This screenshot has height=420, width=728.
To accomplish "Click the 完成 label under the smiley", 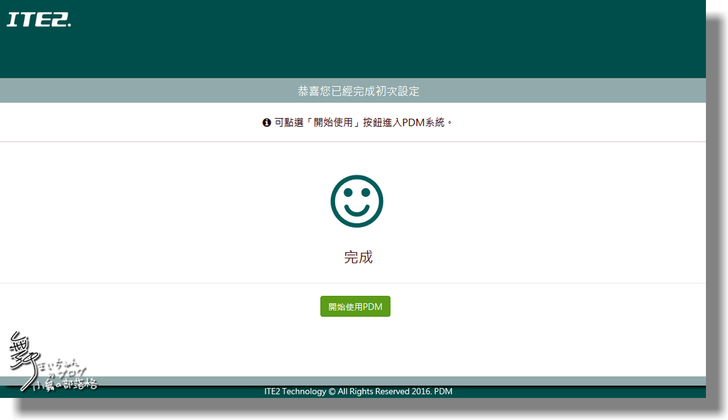I will pyautogui.click(x=357, y=257).
